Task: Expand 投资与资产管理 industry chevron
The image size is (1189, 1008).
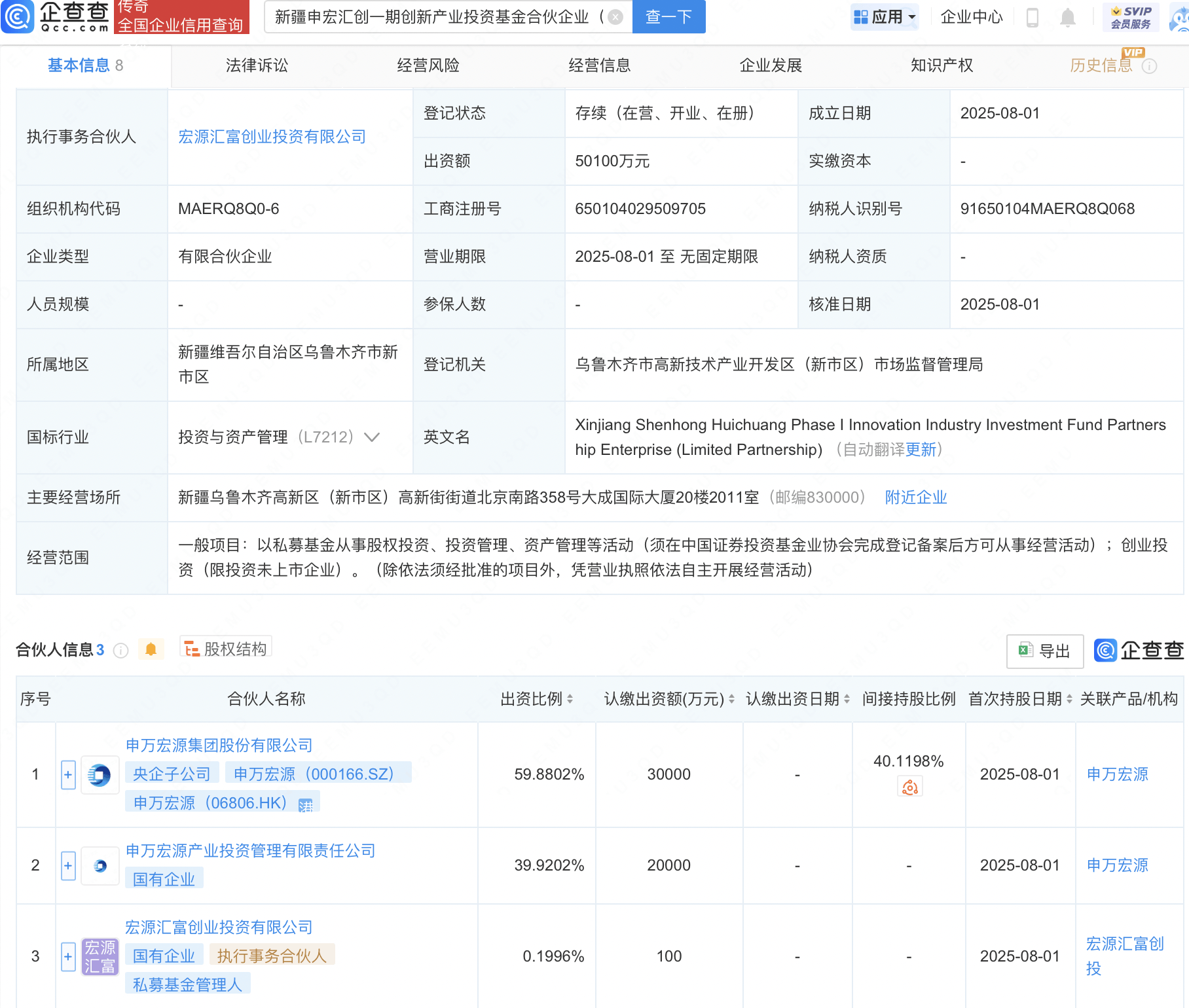Action: click(x=372, y=437)
